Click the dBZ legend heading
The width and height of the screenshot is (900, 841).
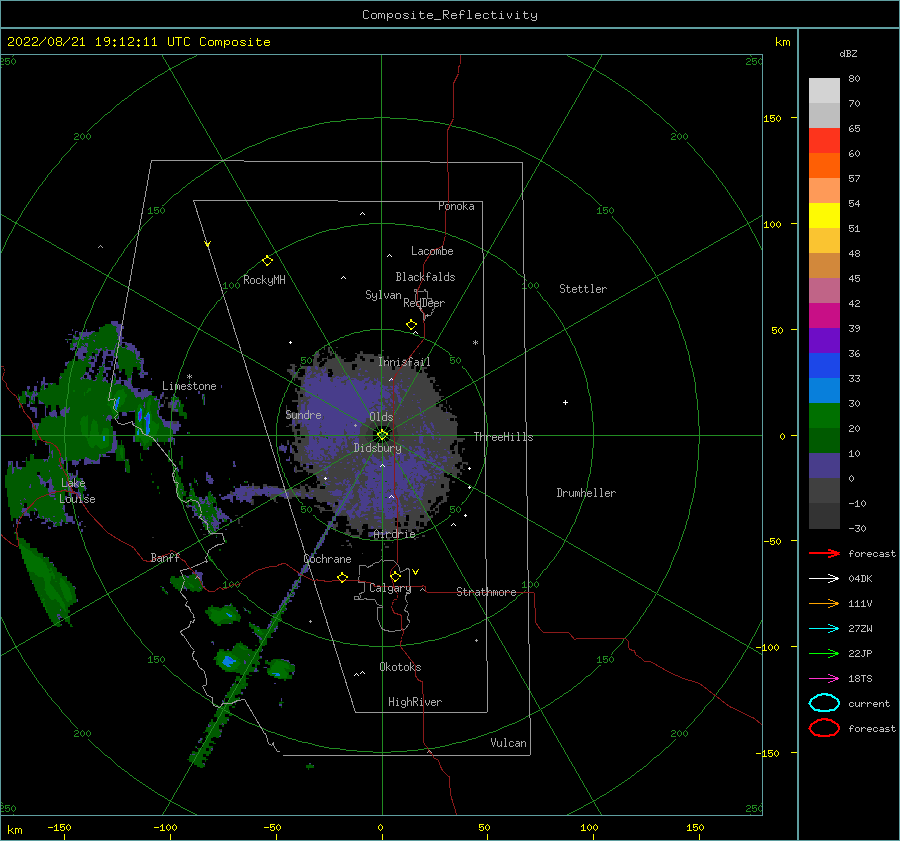point(848,53)
